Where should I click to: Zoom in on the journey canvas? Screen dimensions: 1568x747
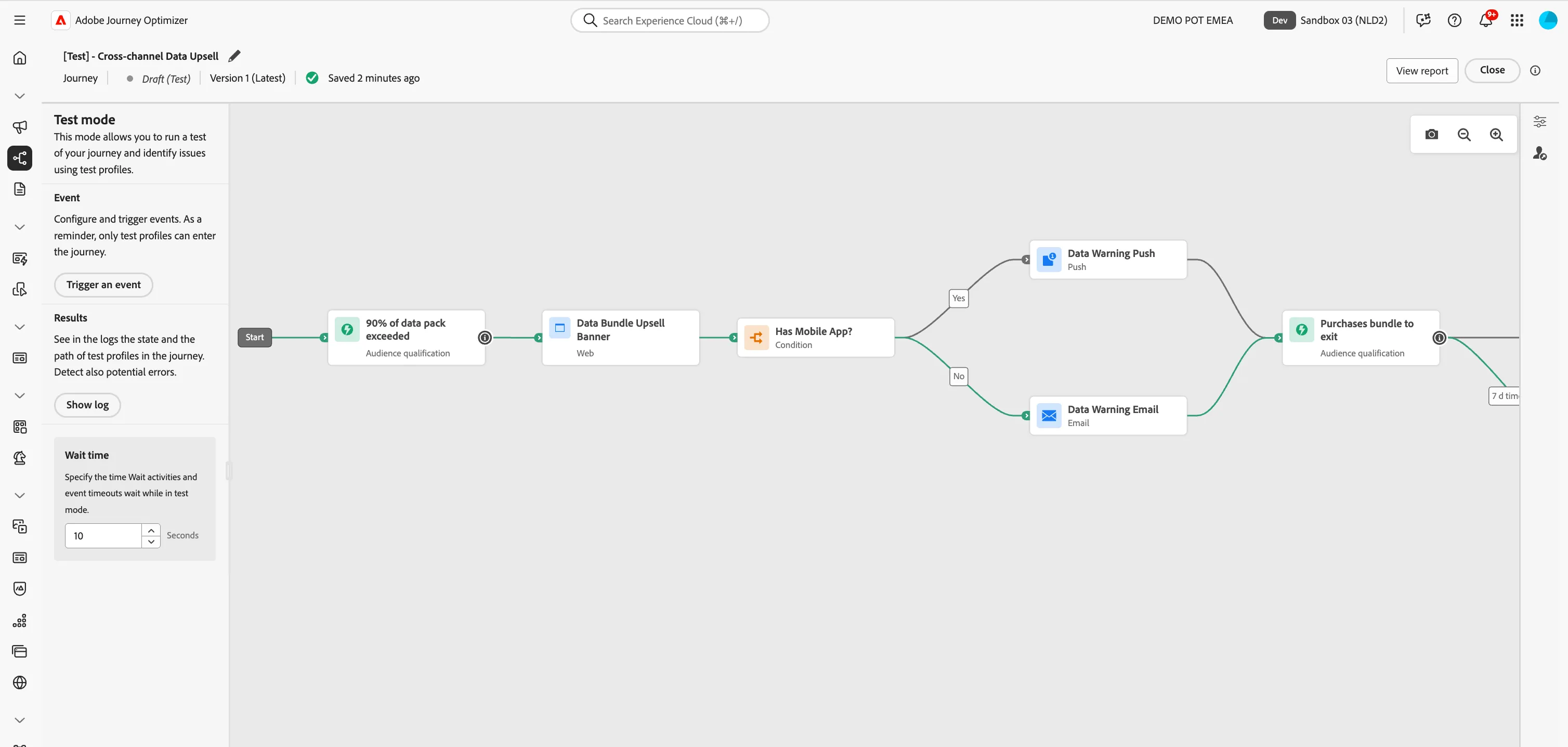1496,135
